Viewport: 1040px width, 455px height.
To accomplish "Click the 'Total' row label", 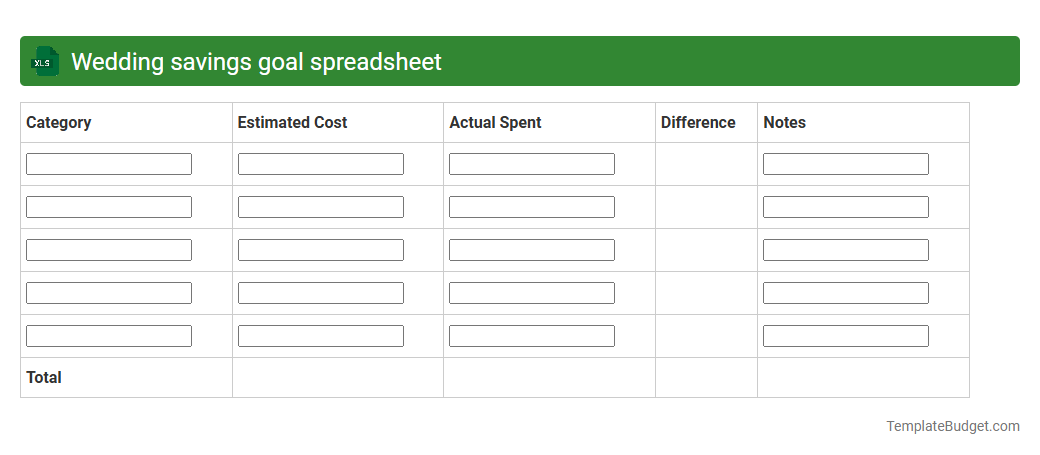I will (x=44, y=377).
